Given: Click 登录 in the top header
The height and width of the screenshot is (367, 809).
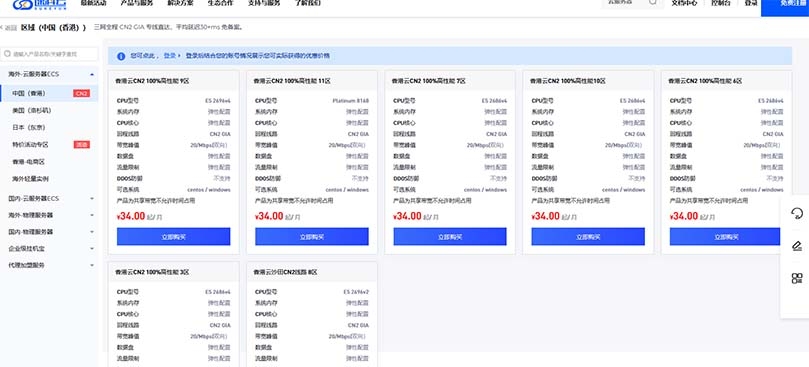Looking at the screenshot, I should [751, 3].
